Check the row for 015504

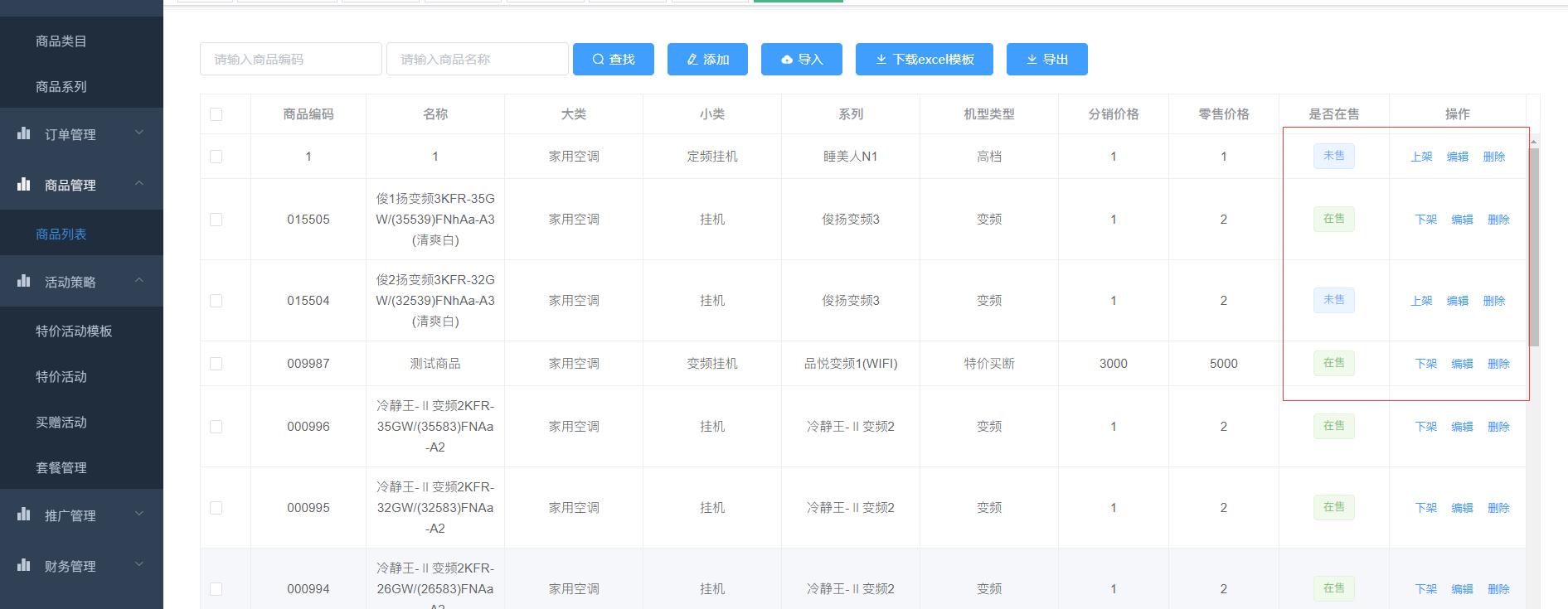tap(216, 301)
